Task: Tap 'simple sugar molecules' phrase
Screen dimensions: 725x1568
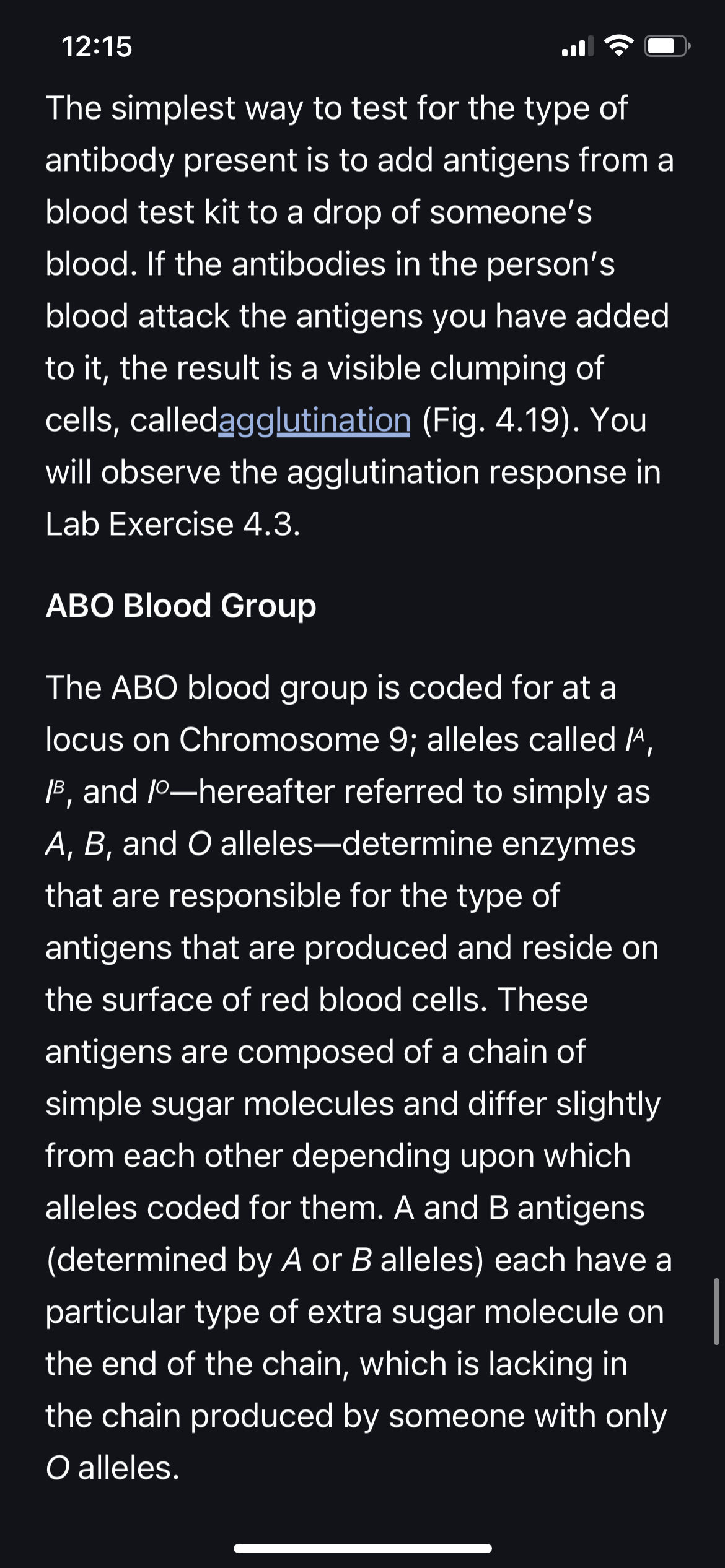Action: click(220, 1104)
